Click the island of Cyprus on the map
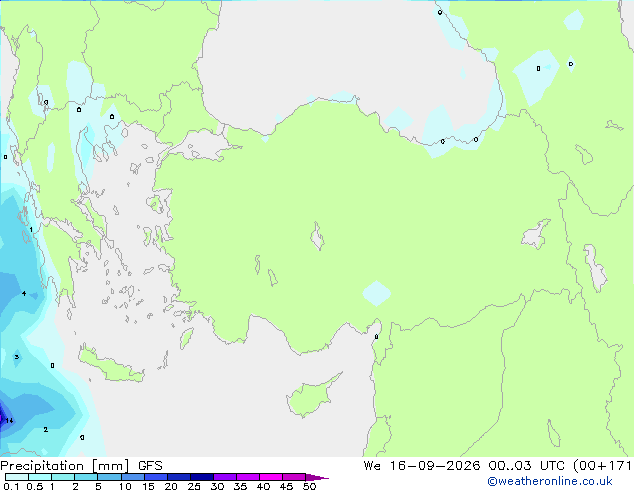This screenshot has width=634, height=490. [x=311, y=396]
